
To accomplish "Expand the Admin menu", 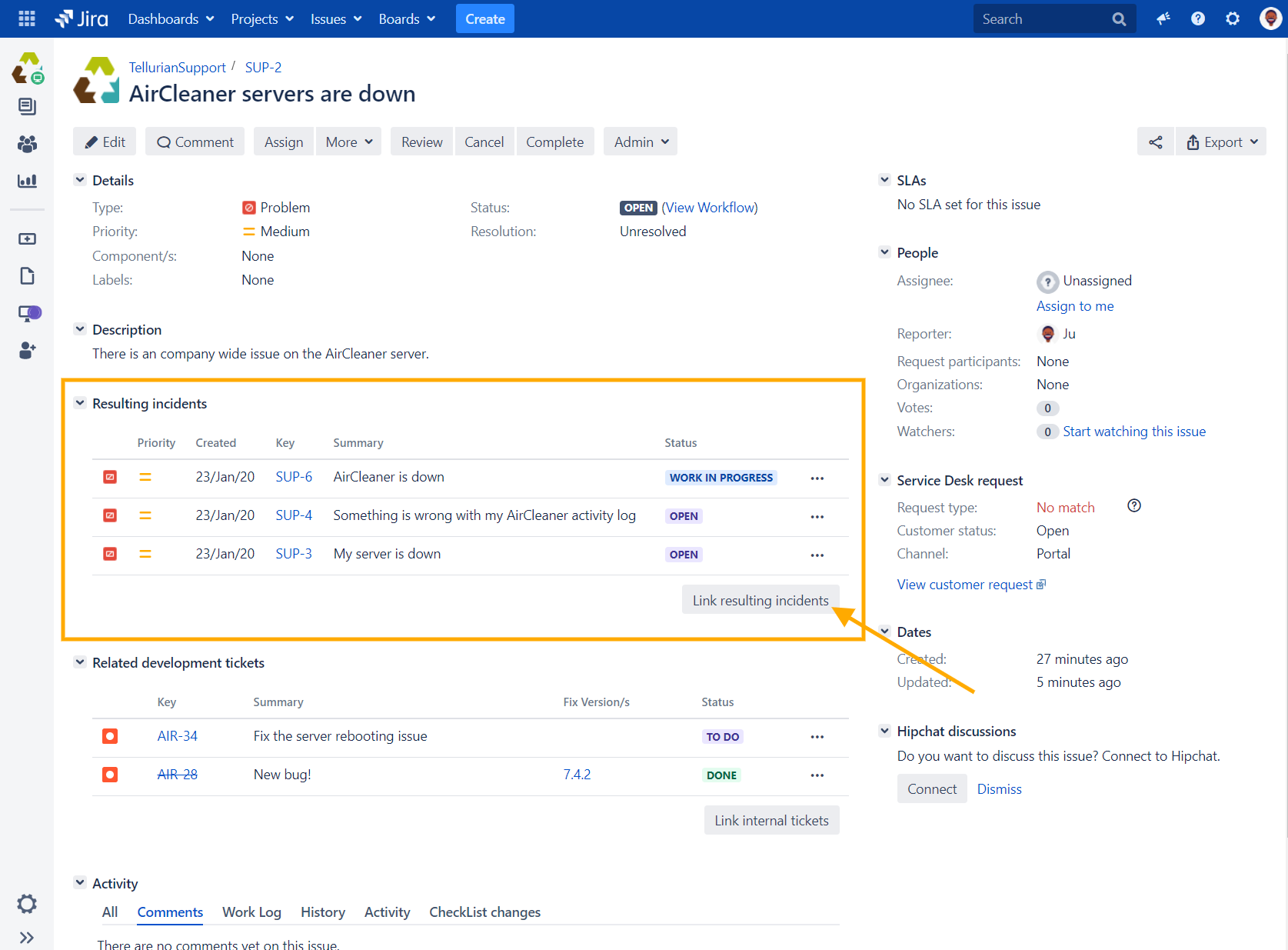I will point(640,142).
